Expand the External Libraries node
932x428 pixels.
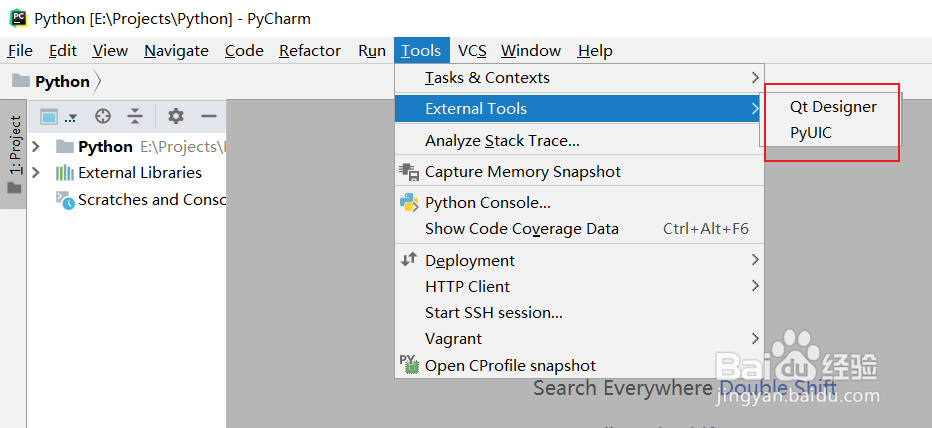(x=36, y=172)
